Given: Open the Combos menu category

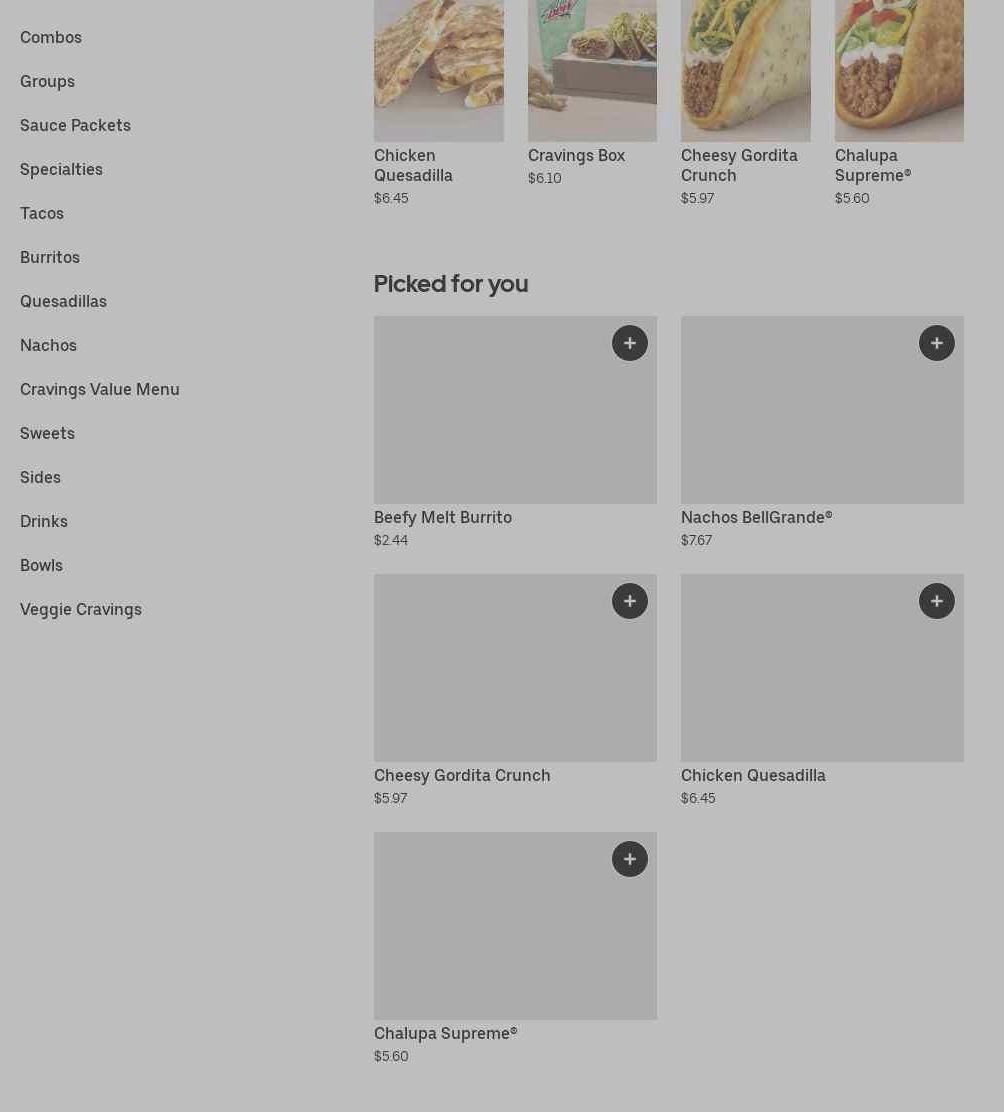Looking at the screenshot, I should coord(51,37).
